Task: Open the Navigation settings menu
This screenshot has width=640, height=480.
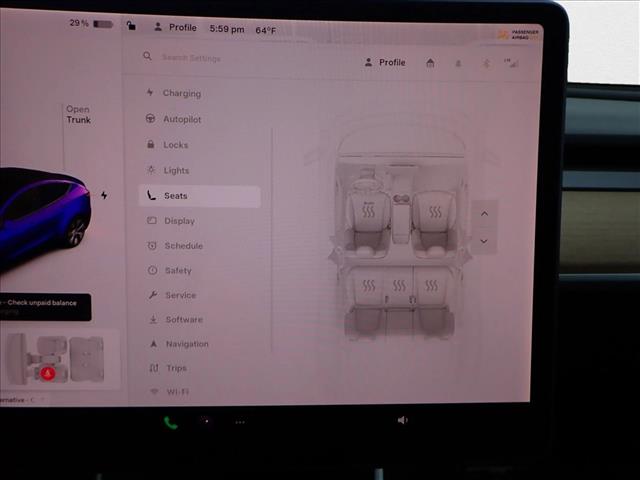Action: [x=179, y=344]
